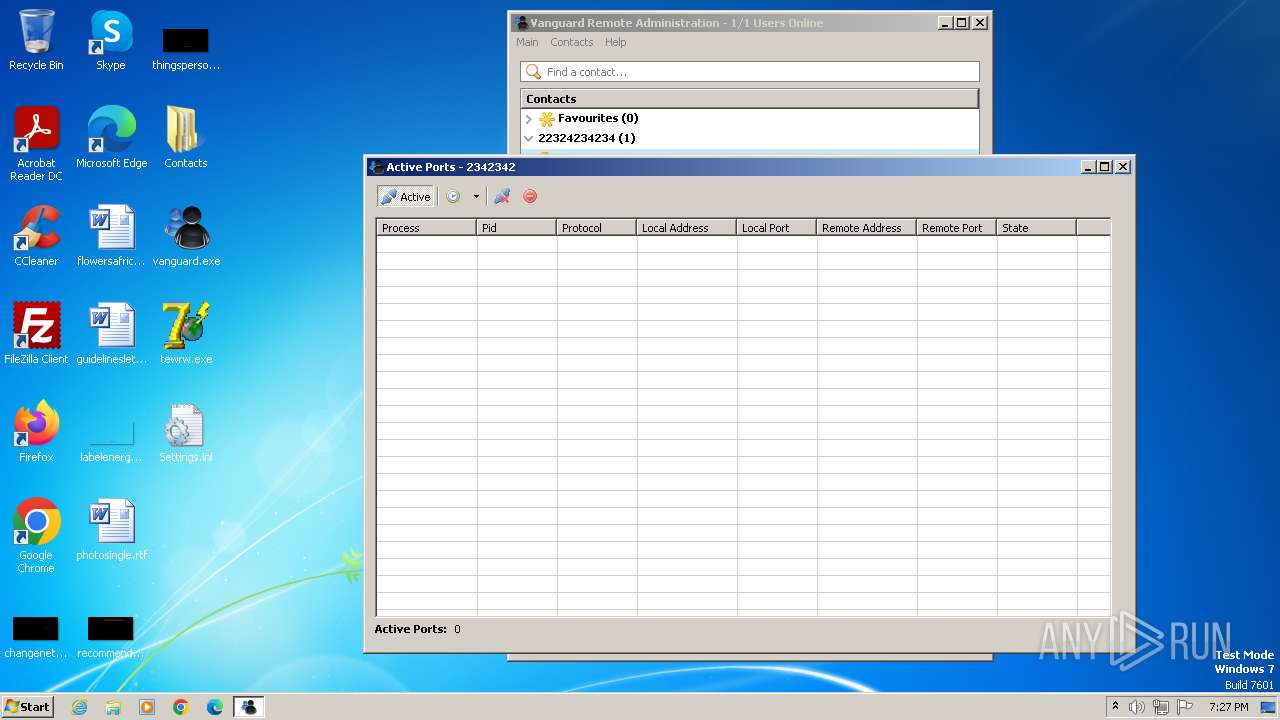Switch to Vanguard taskbar button
The width and height of the screenshot is (1280, 720).
tap(249, 707)
